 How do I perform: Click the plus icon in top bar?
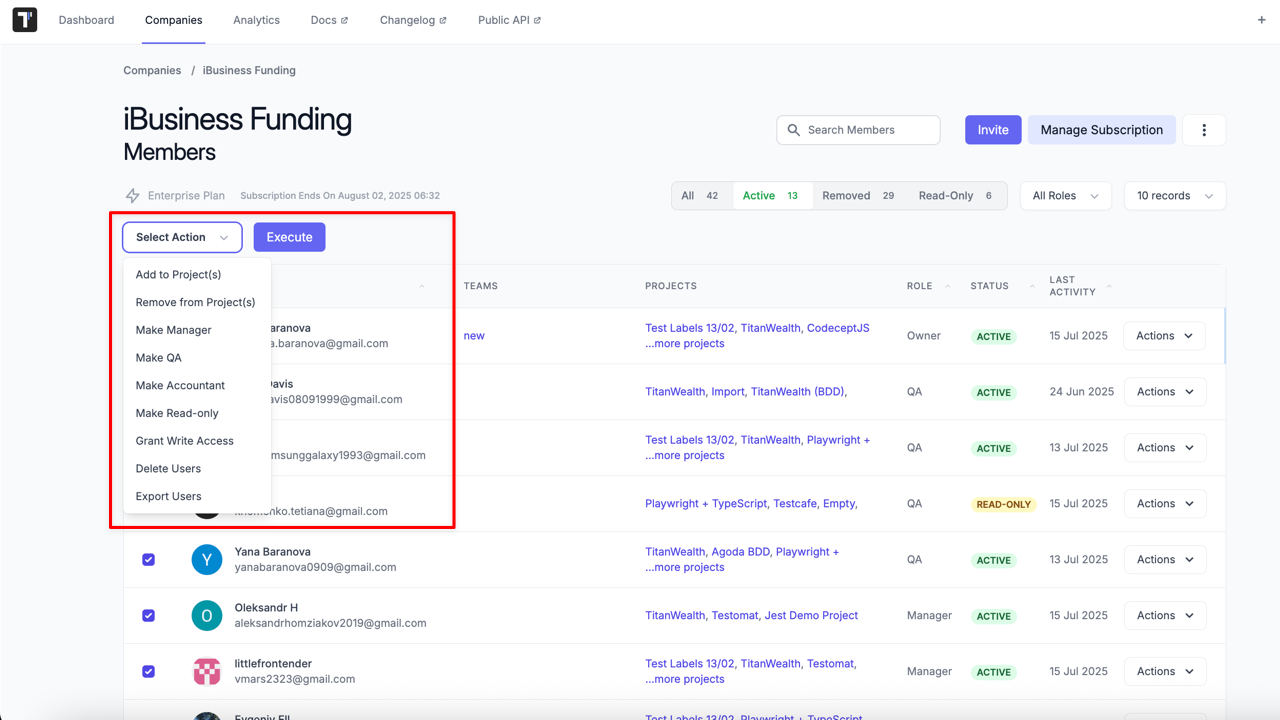1261,20
